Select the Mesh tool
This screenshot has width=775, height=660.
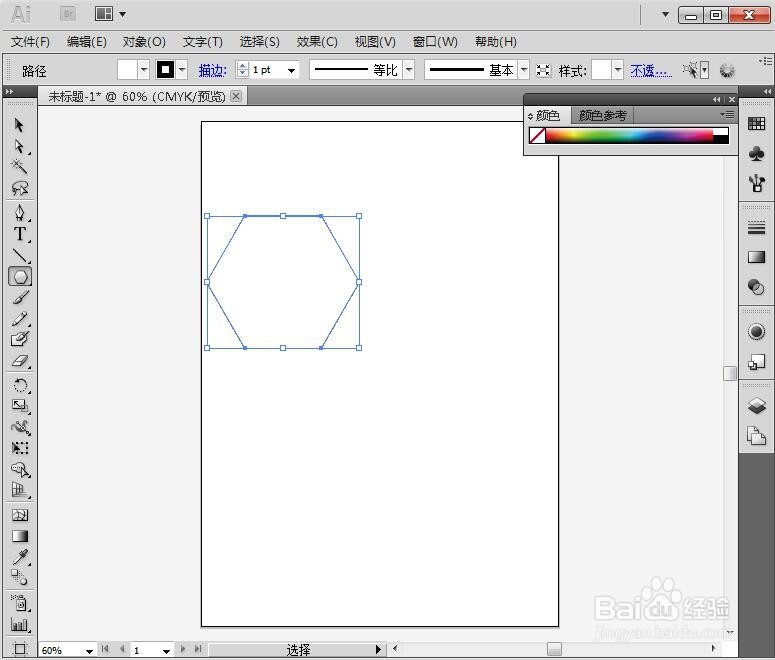[20, 515]
